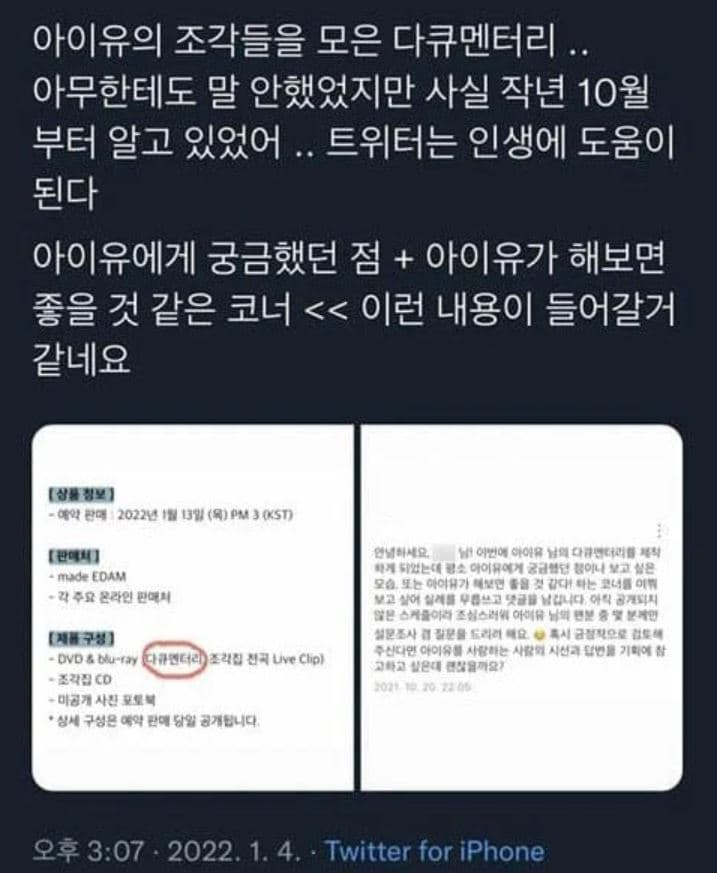
Task: Open the left product info image
Action: 193,607
